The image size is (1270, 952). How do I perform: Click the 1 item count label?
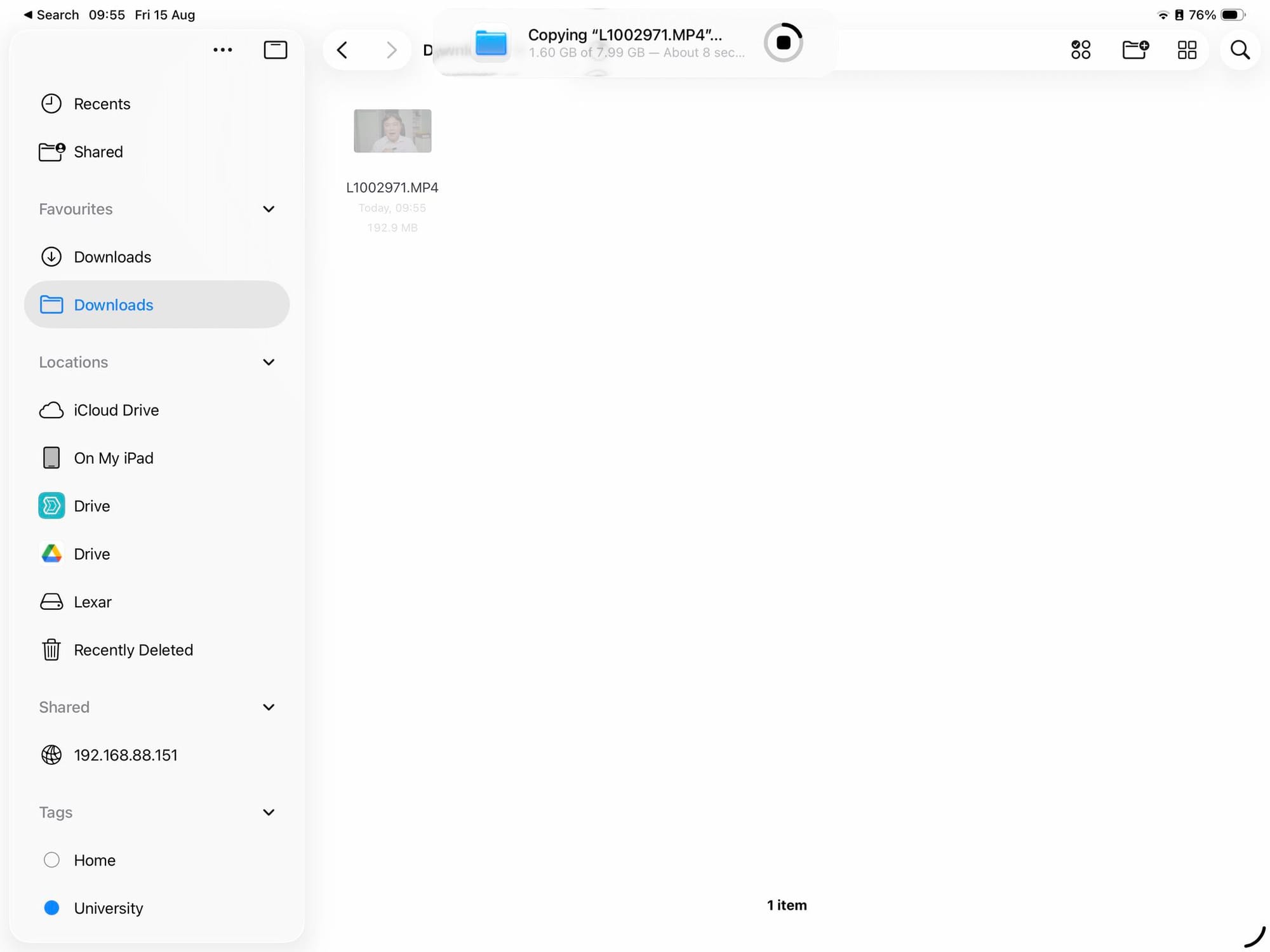point(787,906)
